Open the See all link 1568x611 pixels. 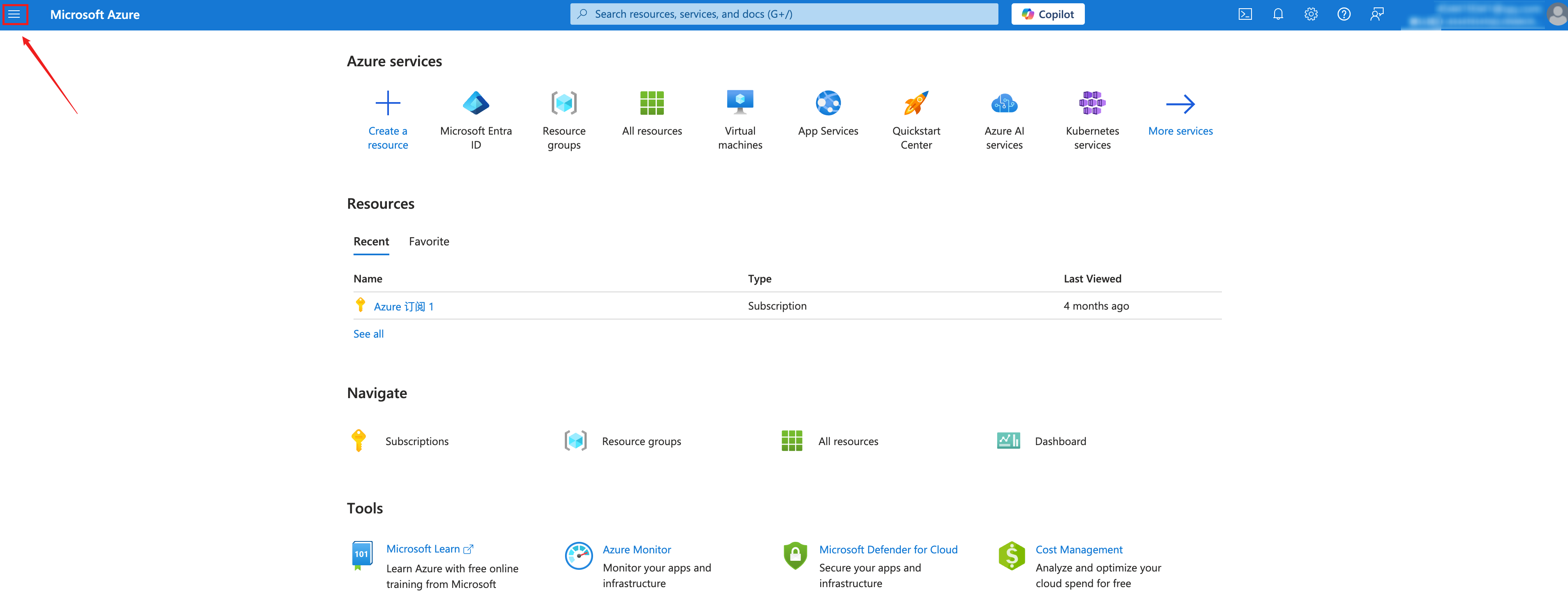368,334
